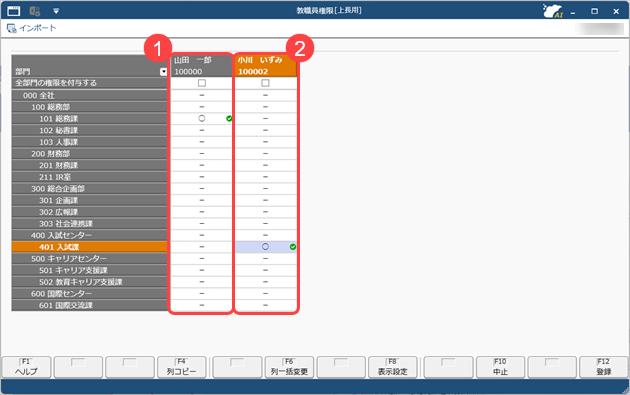Image resolution: width=630 pixels, height=395 pixels.
Task: Select the 501 キャリア支援課 department row
Action: point(89,270)
